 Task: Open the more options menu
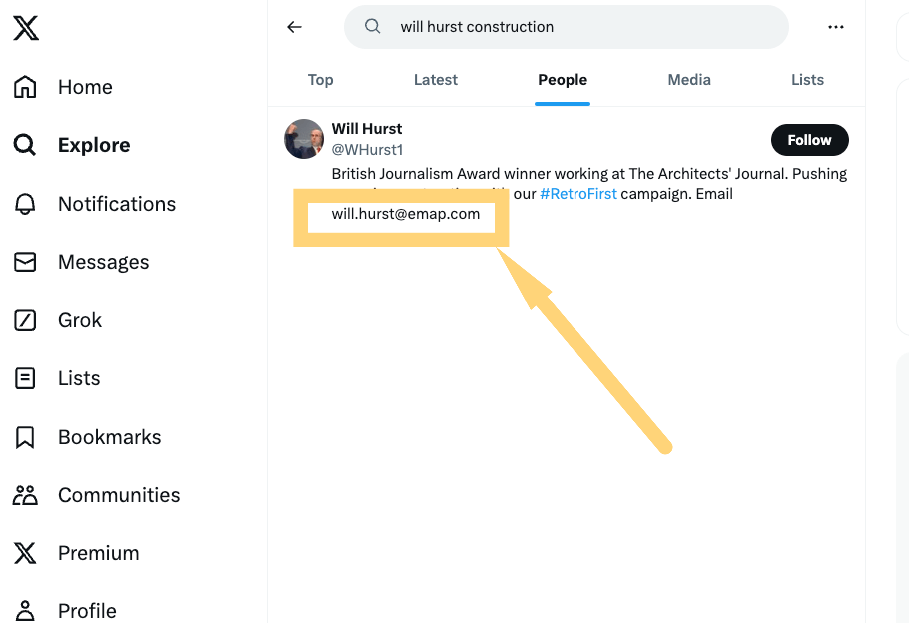pos(836,27)
